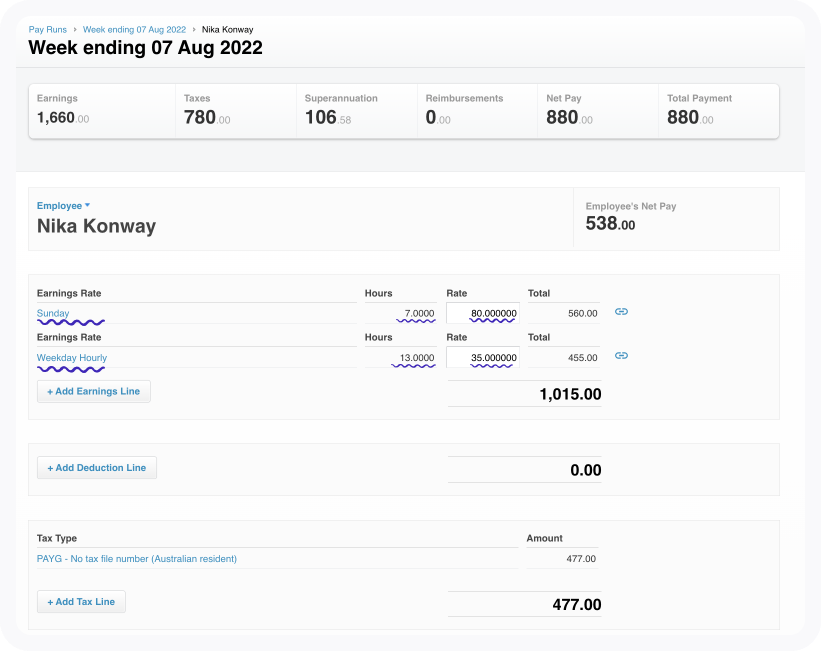Viewport: 821px width, 651px height.
Task: Click the Nika Konway breadcrumb text
Action: (x=227, y=29)
